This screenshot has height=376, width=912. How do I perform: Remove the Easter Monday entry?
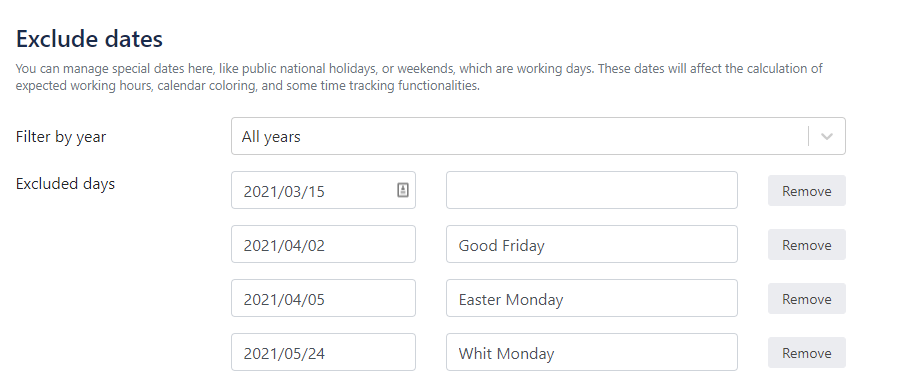[806, 299]
